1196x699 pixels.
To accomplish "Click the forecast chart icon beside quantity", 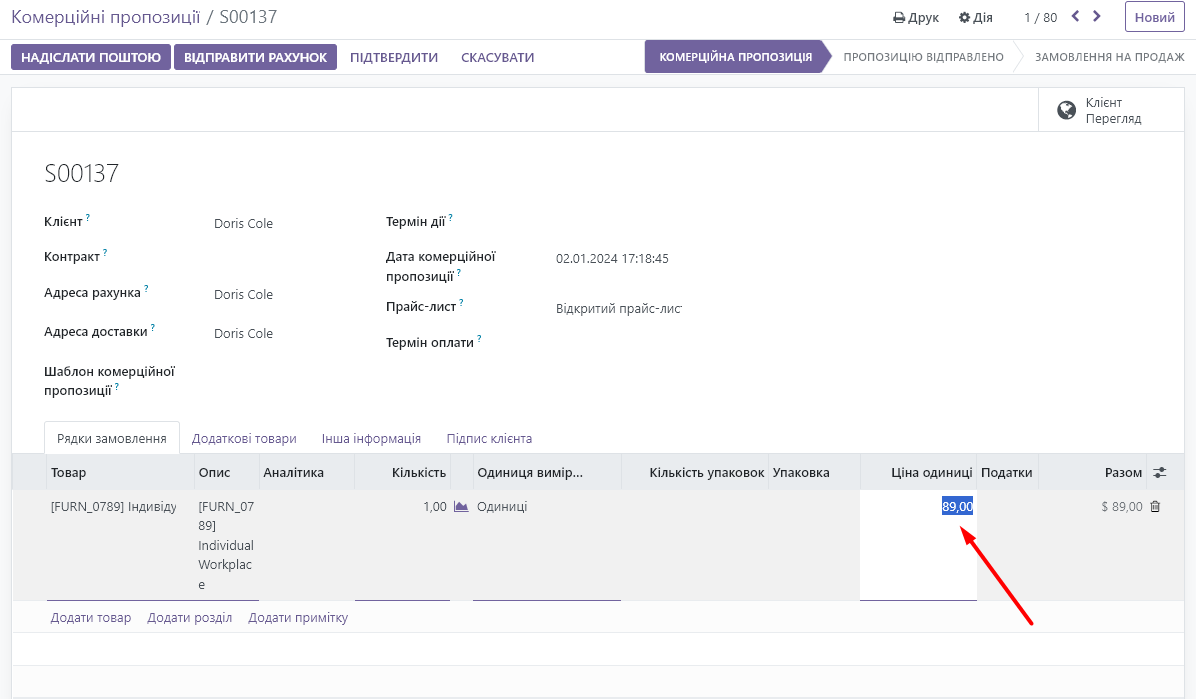I will (x=461, y=507).
